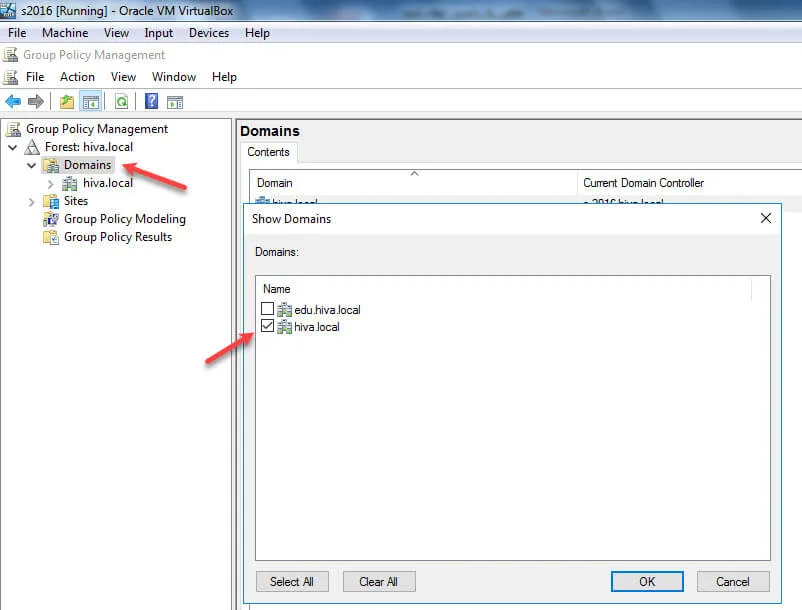
Task: Open the VirtualBox File menu
Action: pyautogui.click(x=17, y=33)
